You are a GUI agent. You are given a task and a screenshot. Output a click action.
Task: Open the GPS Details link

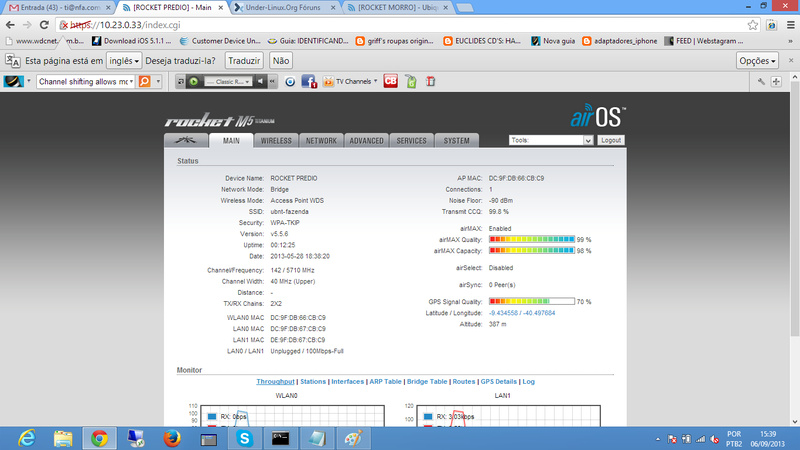coord(498,382)
